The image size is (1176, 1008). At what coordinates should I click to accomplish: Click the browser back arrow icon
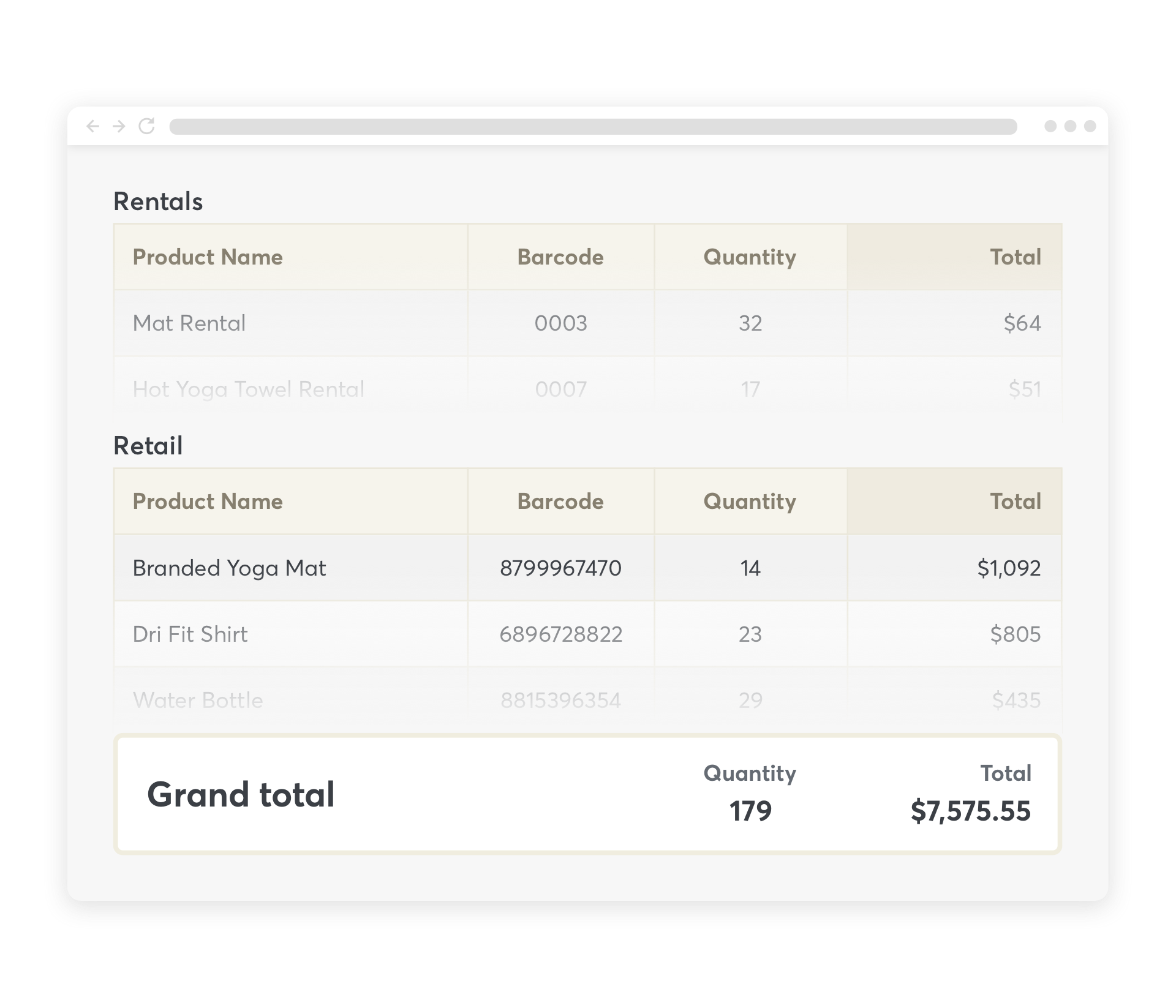pos(92,126)
